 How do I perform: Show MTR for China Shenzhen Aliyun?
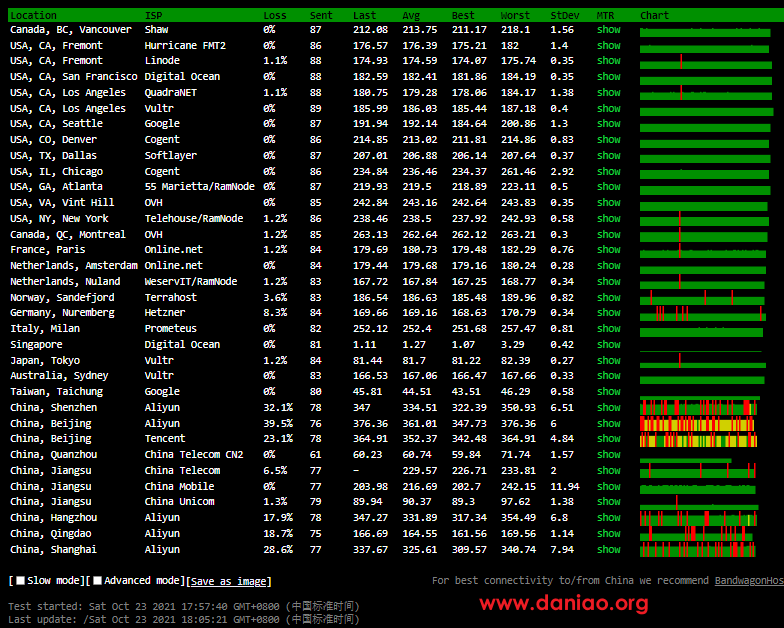click(x=608, y=408)
